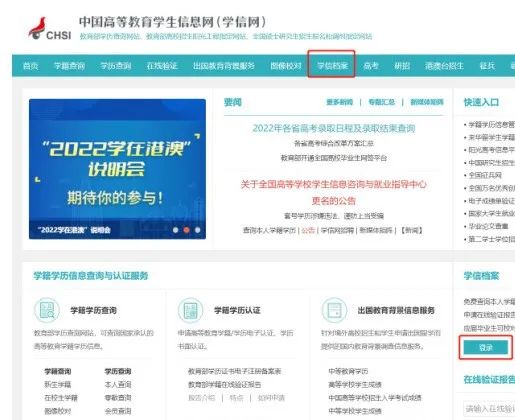Click the 【新闻】 link
The height and width of the screenshot is (420, 515).
coord(412,230)
